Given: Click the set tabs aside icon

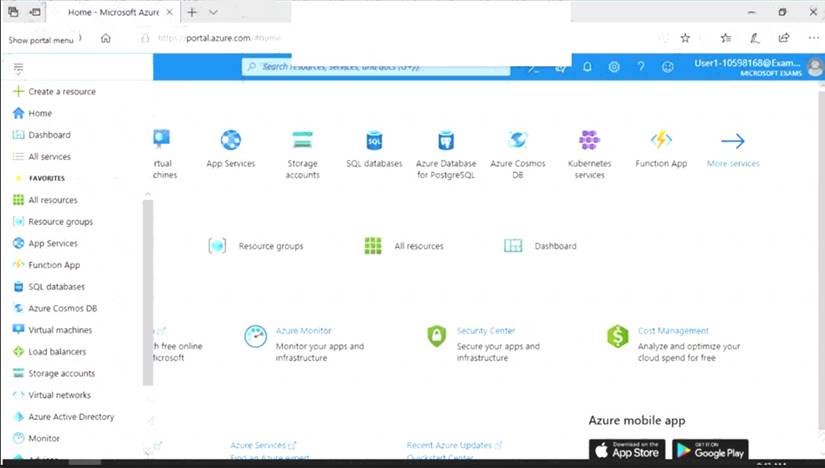Looking at the screenshot, I should click(x=35, y=12).
